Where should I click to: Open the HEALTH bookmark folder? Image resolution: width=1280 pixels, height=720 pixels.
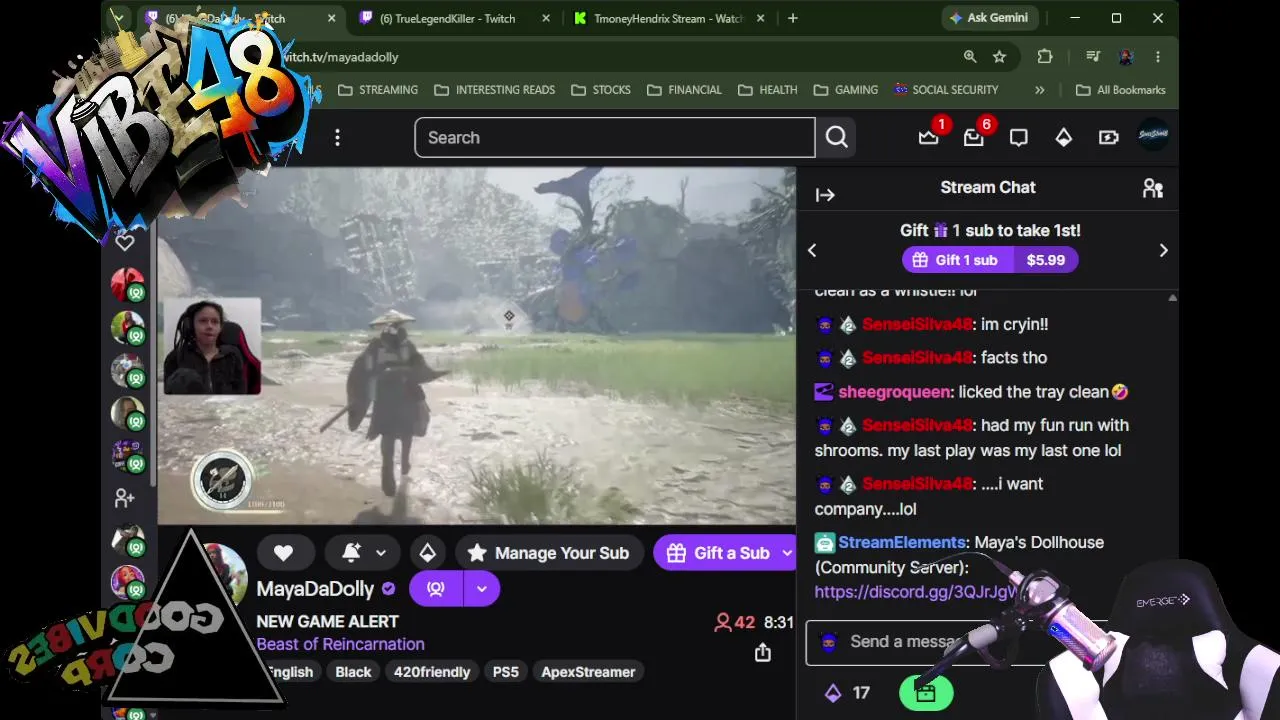767,90
